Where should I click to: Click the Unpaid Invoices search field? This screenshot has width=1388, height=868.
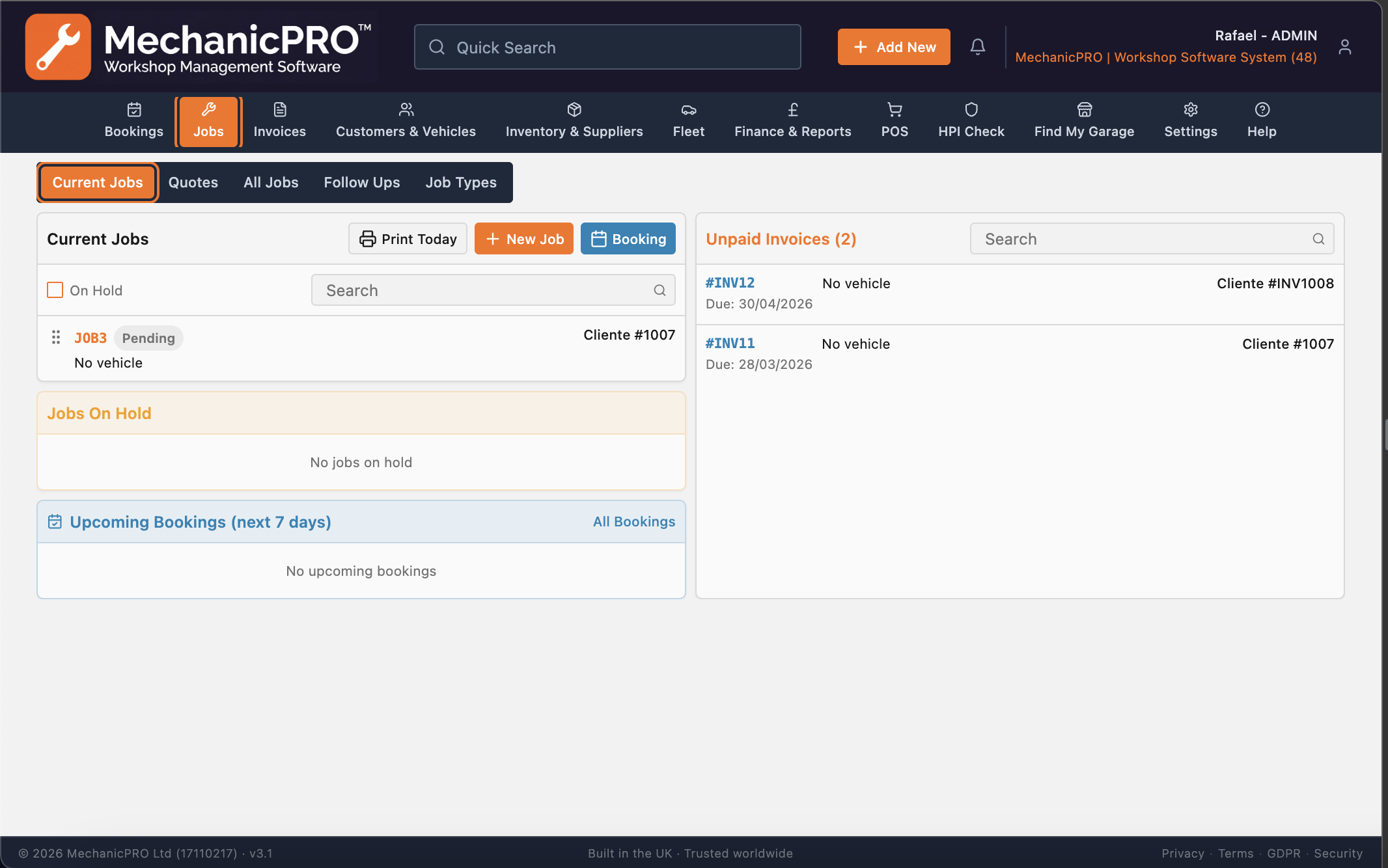pyautogui.click(x=1152, y=239)
